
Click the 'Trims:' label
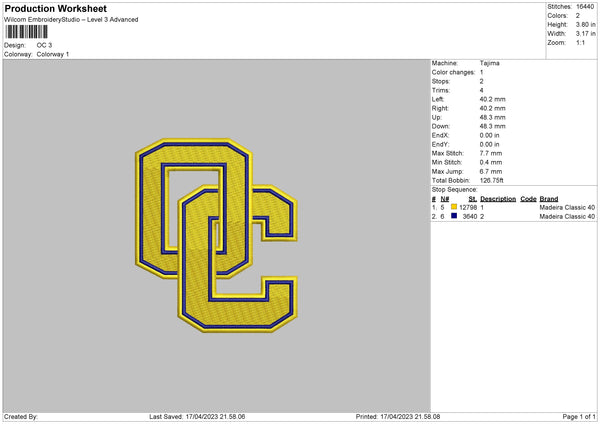point(440,90)
